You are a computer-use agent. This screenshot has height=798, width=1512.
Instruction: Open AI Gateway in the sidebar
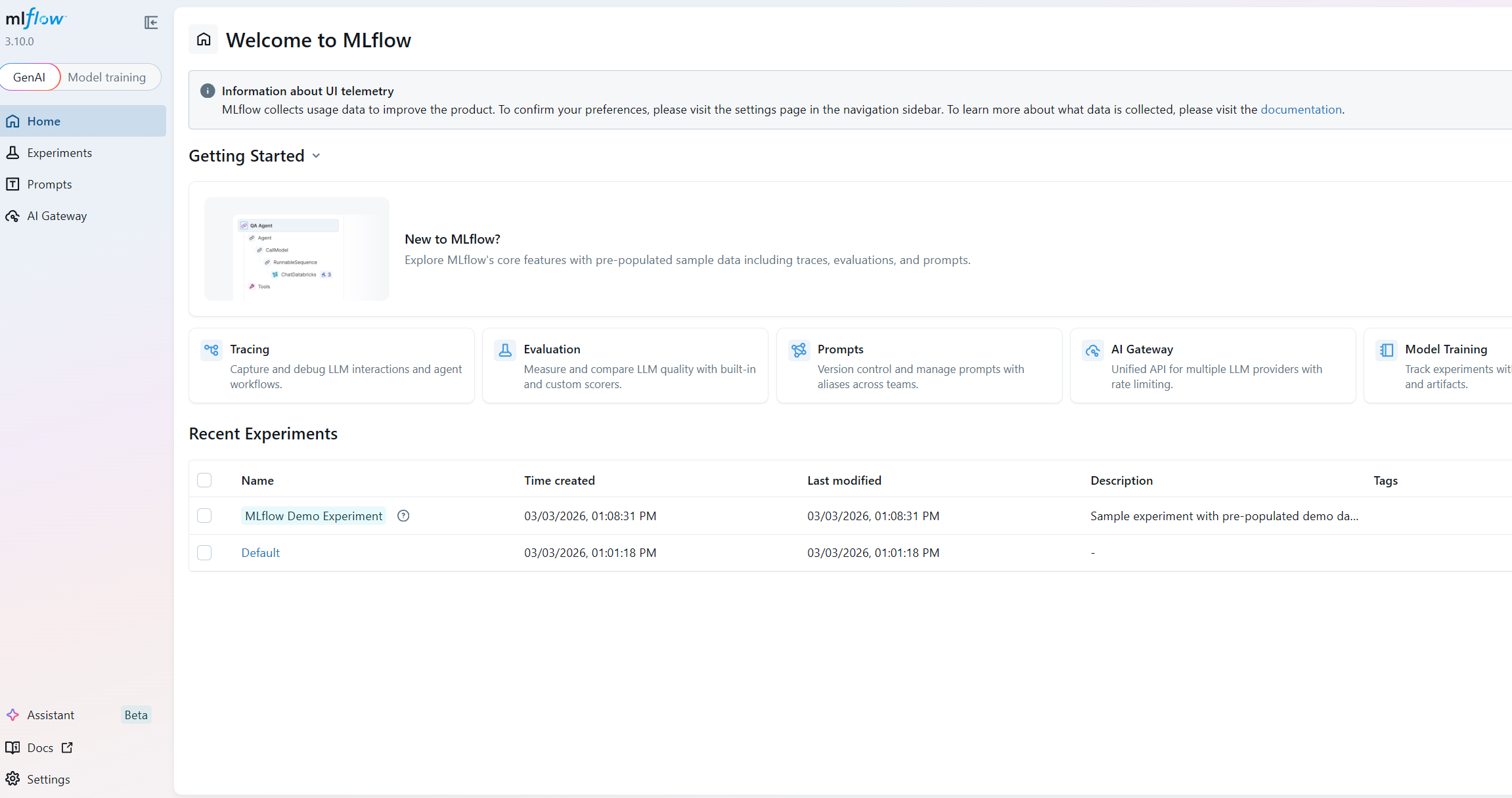tap(83, 216)
